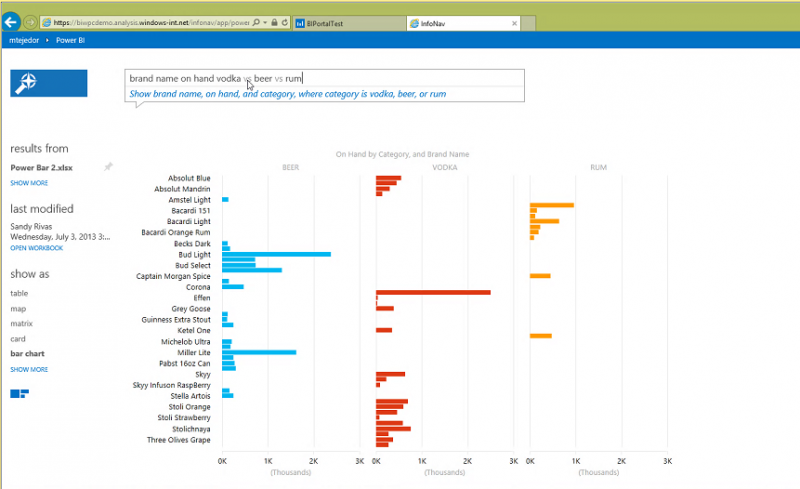Image resolution: width=800 pixels, height=489 pixels.
Task: Click the Bud Light beer bar
Action: (x=277, y=254)
